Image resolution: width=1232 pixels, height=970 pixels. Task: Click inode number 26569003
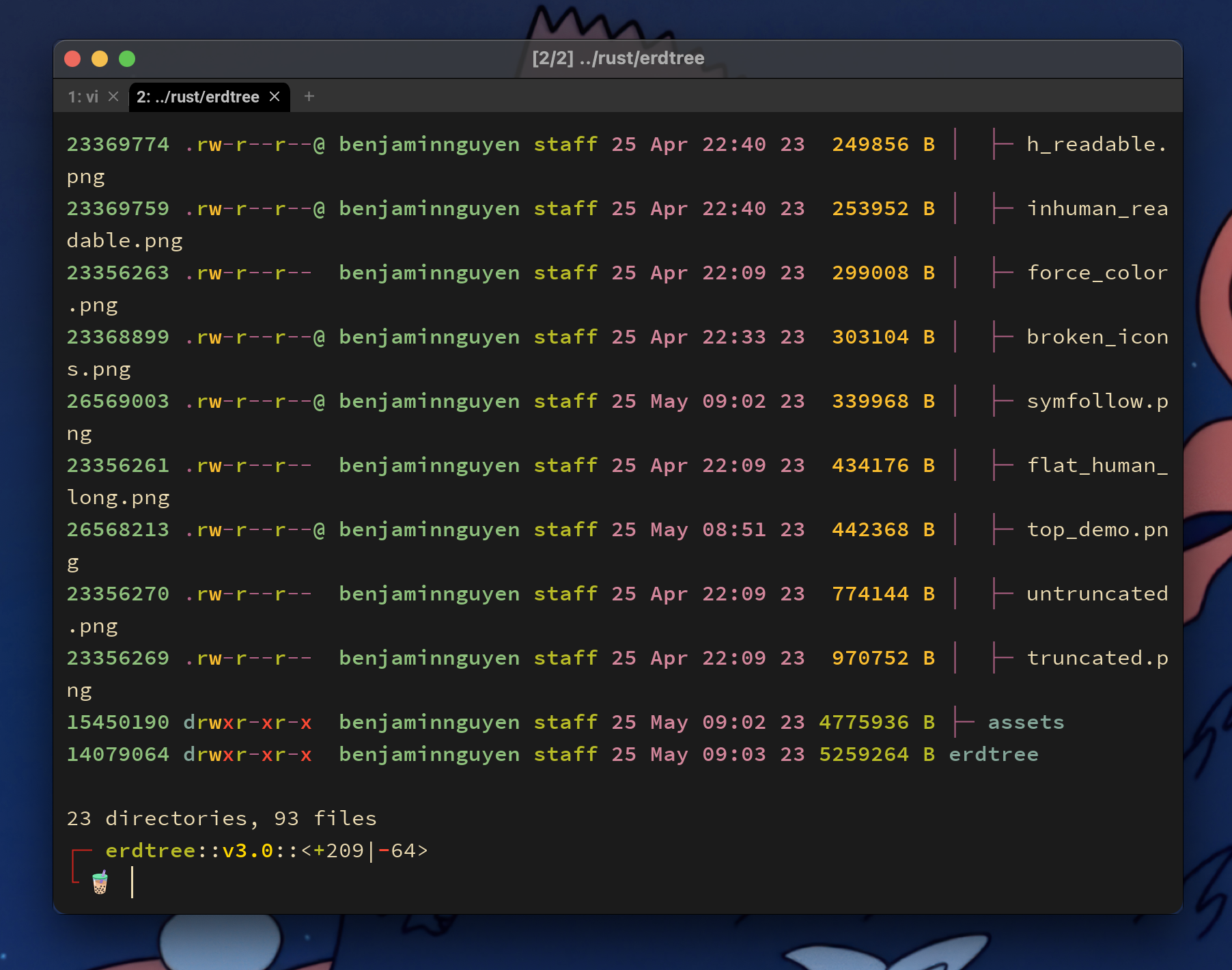117,401
